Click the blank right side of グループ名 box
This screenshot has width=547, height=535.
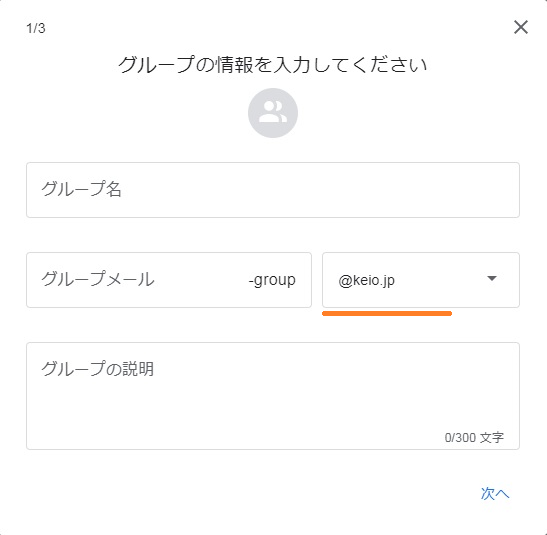coord(349,190)
